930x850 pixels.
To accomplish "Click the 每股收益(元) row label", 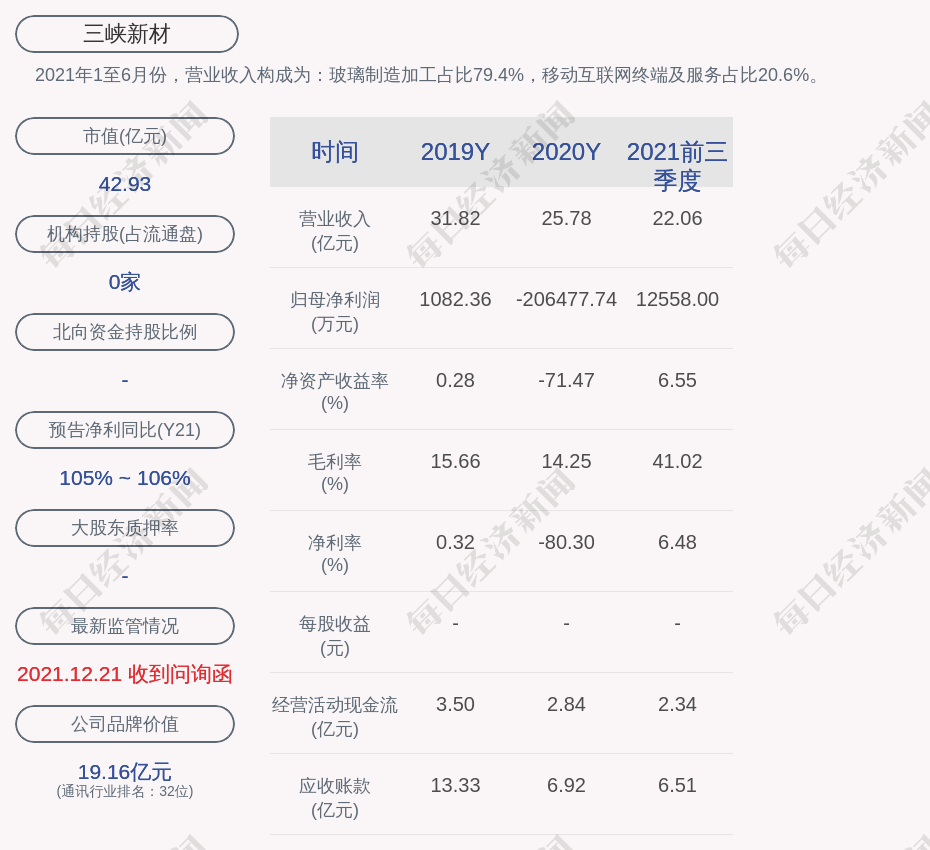I will tap(335, 636).
